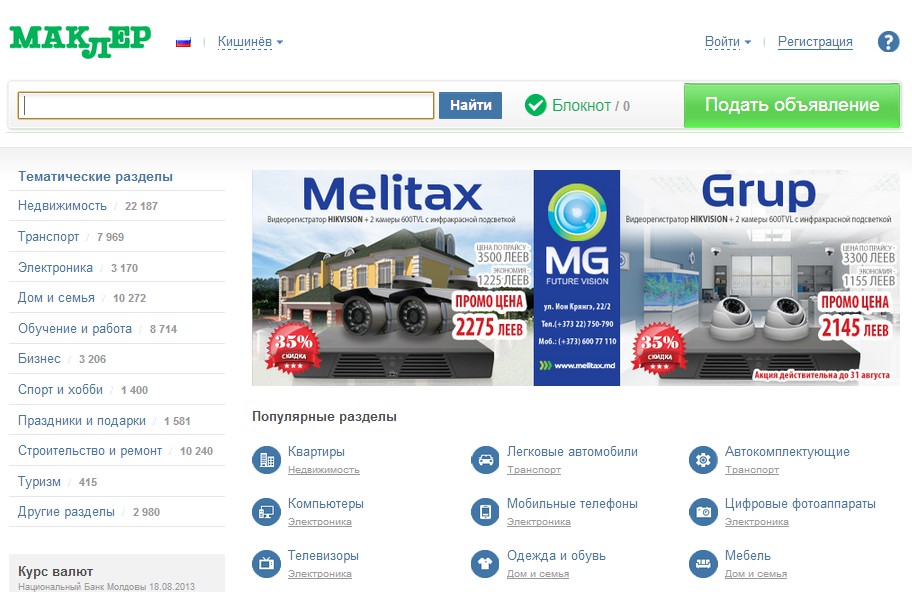Expand the Кишинёв city dropdown
This screenshot has width=912, height=592.
250,42
